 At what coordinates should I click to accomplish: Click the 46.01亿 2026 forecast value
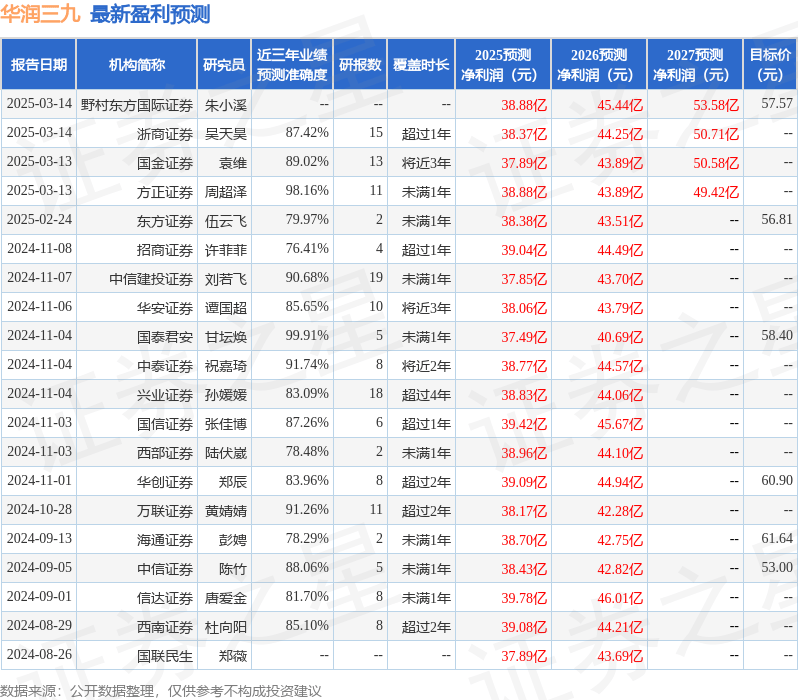(x=620, y=599)
